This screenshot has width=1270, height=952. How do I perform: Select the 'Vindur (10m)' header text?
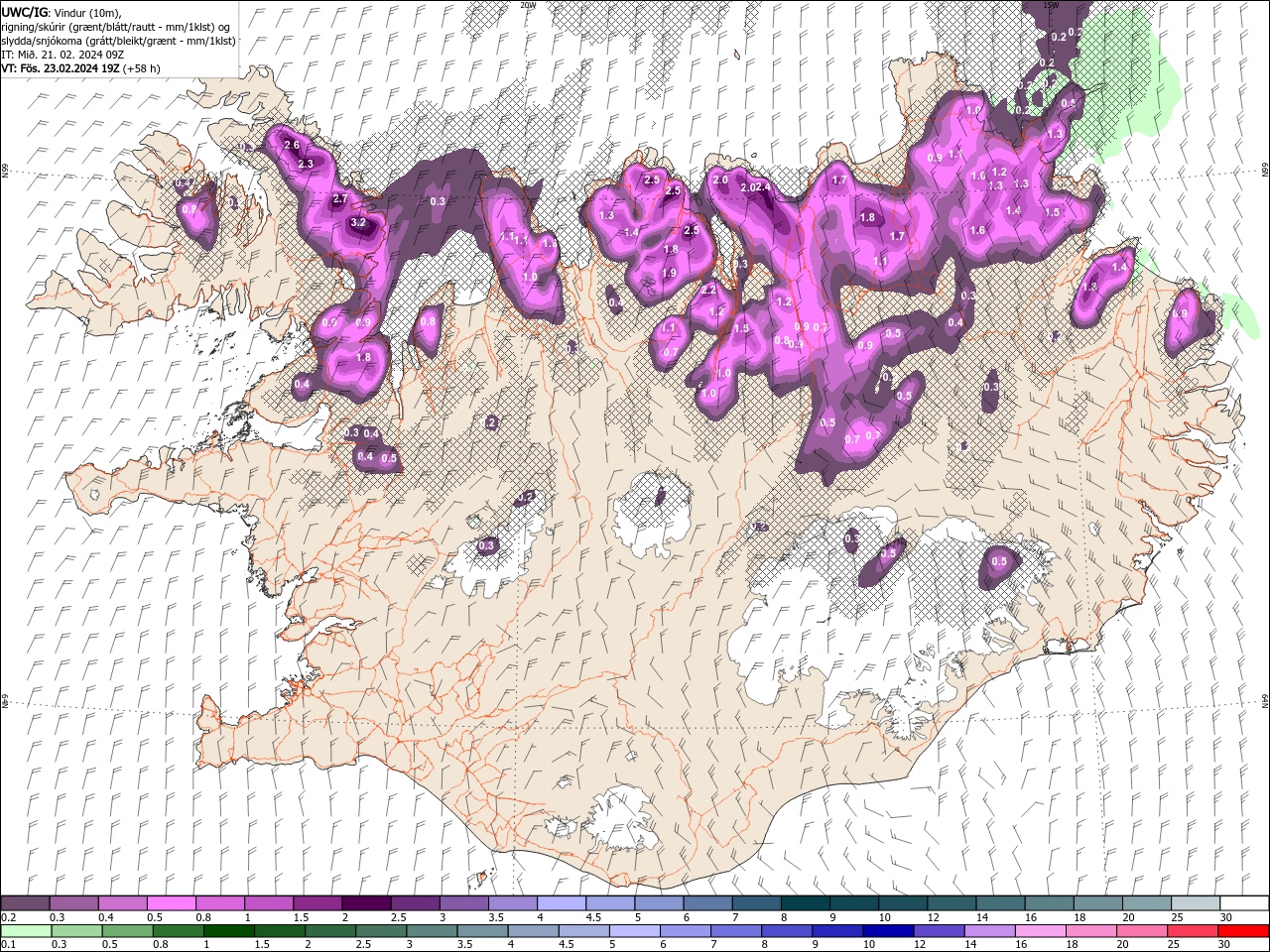[87, 12]
